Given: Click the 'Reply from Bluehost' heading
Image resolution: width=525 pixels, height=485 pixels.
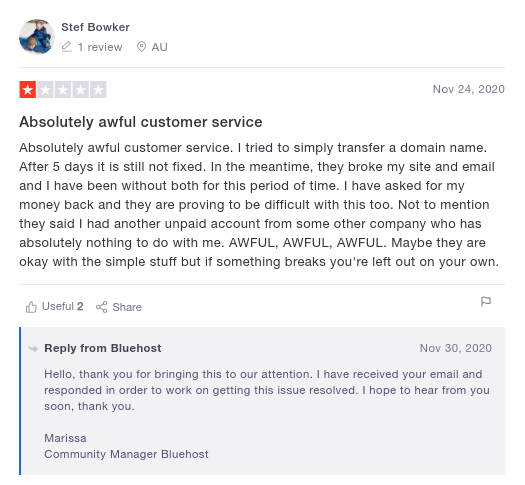Looking at the screenshot, I should click(x=103, y=348).
